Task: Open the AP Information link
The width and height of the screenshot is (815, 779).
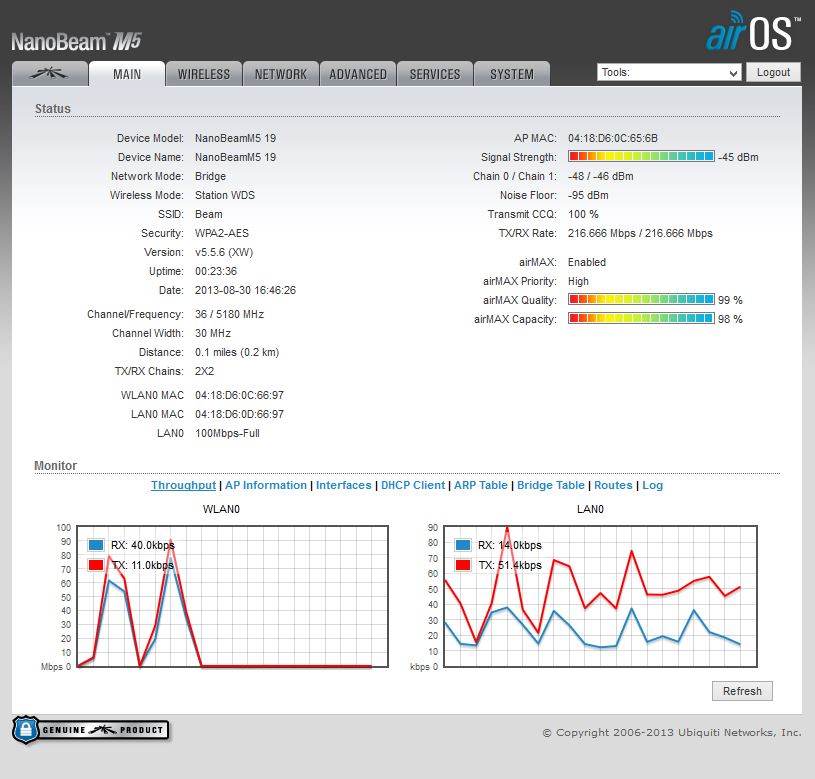Action: [x=266, y=485]
